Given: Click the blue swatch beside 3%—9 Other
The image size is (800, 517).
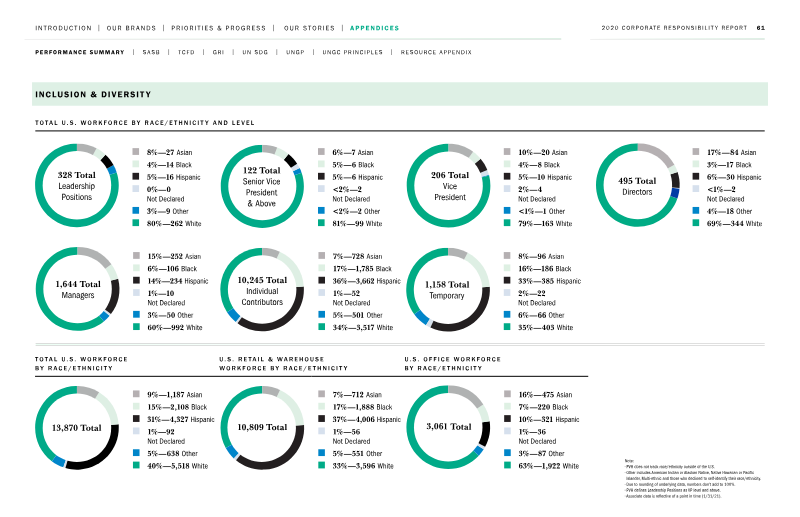Looking at the screenshot, I should click(x=136, y=210).
